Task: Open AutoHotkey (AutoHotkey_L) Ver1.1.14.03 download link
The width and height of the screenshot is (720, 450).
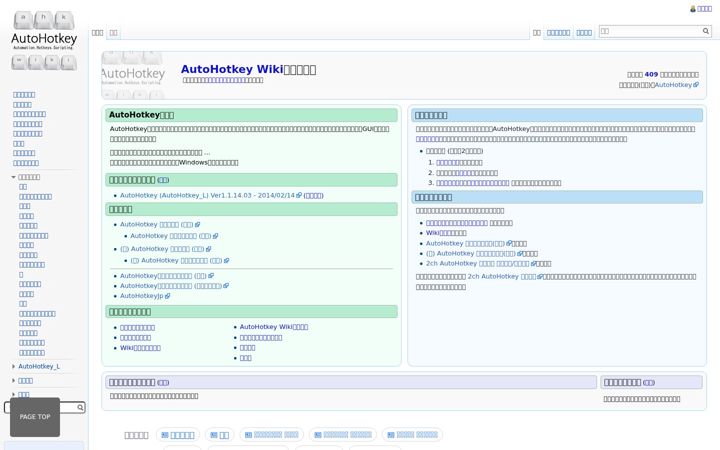Action: [207, 195]
